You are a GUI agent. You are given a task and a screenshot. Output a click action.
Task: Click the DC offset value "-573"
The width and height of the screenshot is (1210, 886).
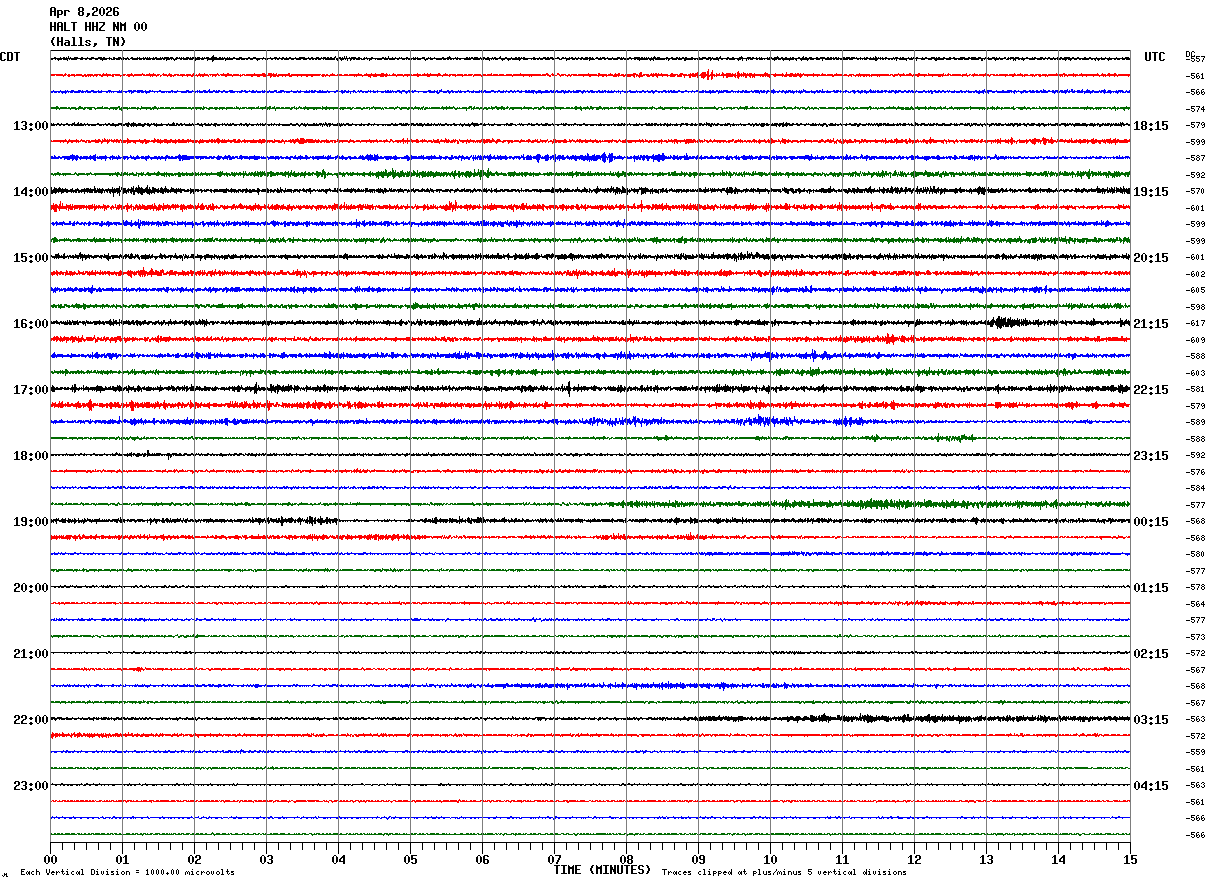point(1195,637)
